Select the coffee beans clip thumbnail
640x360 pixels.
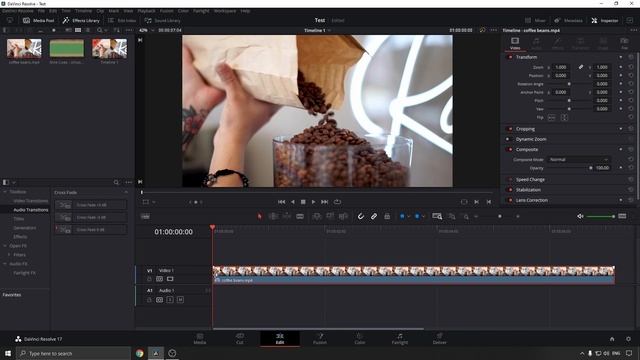click(24, 48)
